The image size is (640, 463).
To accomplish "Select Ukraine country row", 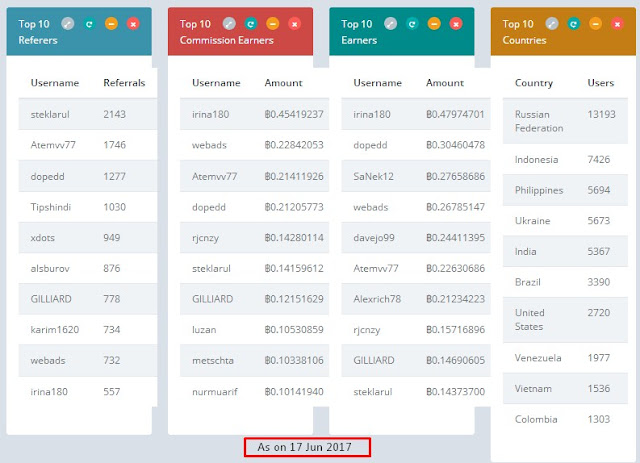I will pyautogui.click(x=565, y=221).
